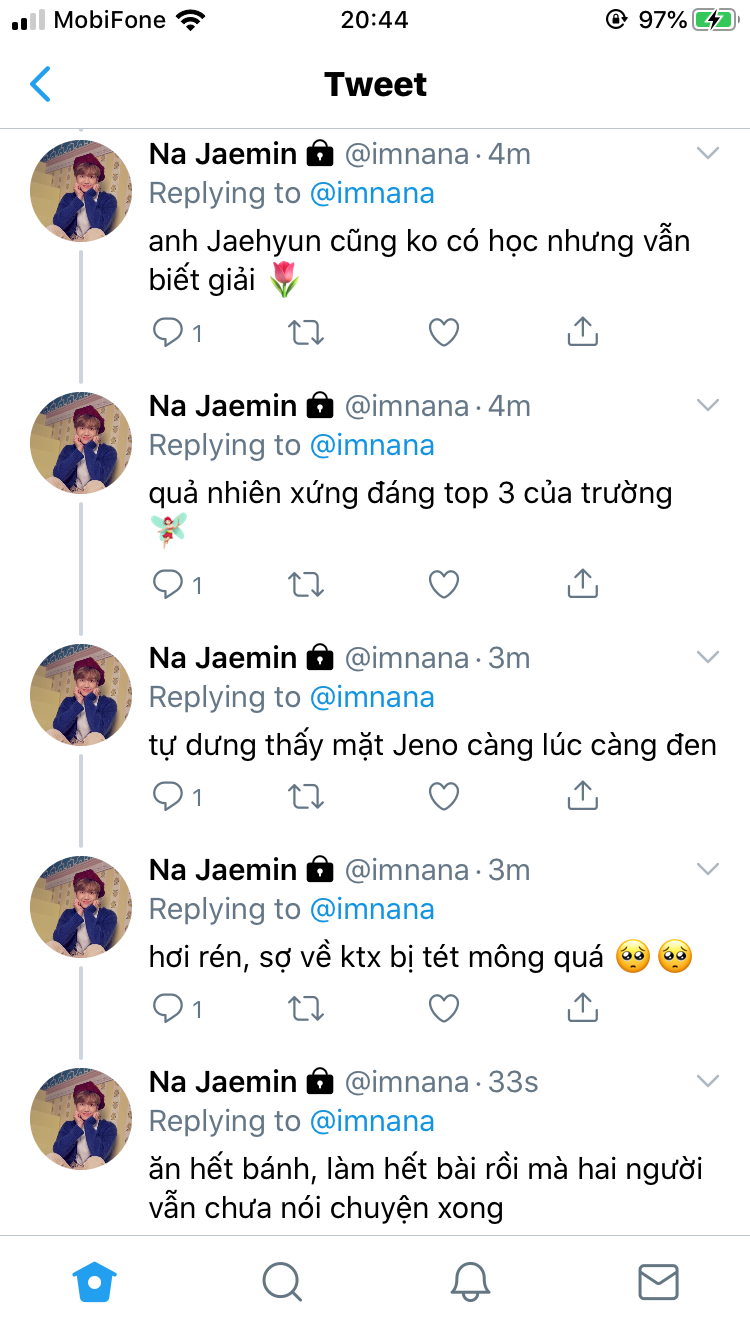Switch to the Search tab
This screenshot has height=1334, width=750.
coord(282,1281)
